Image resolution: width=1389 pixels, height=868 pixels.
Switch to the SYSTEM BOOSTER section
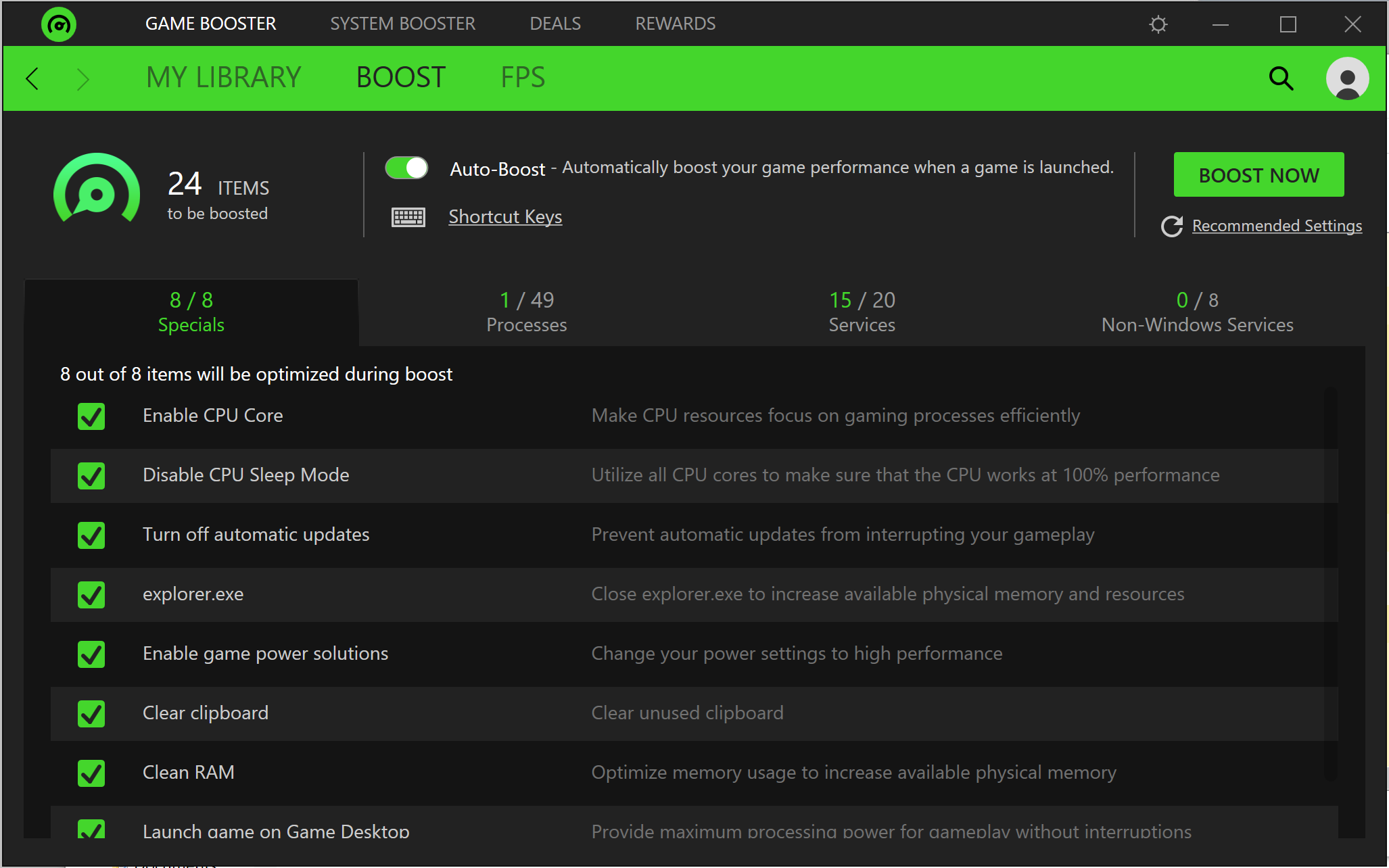point(402,24)
